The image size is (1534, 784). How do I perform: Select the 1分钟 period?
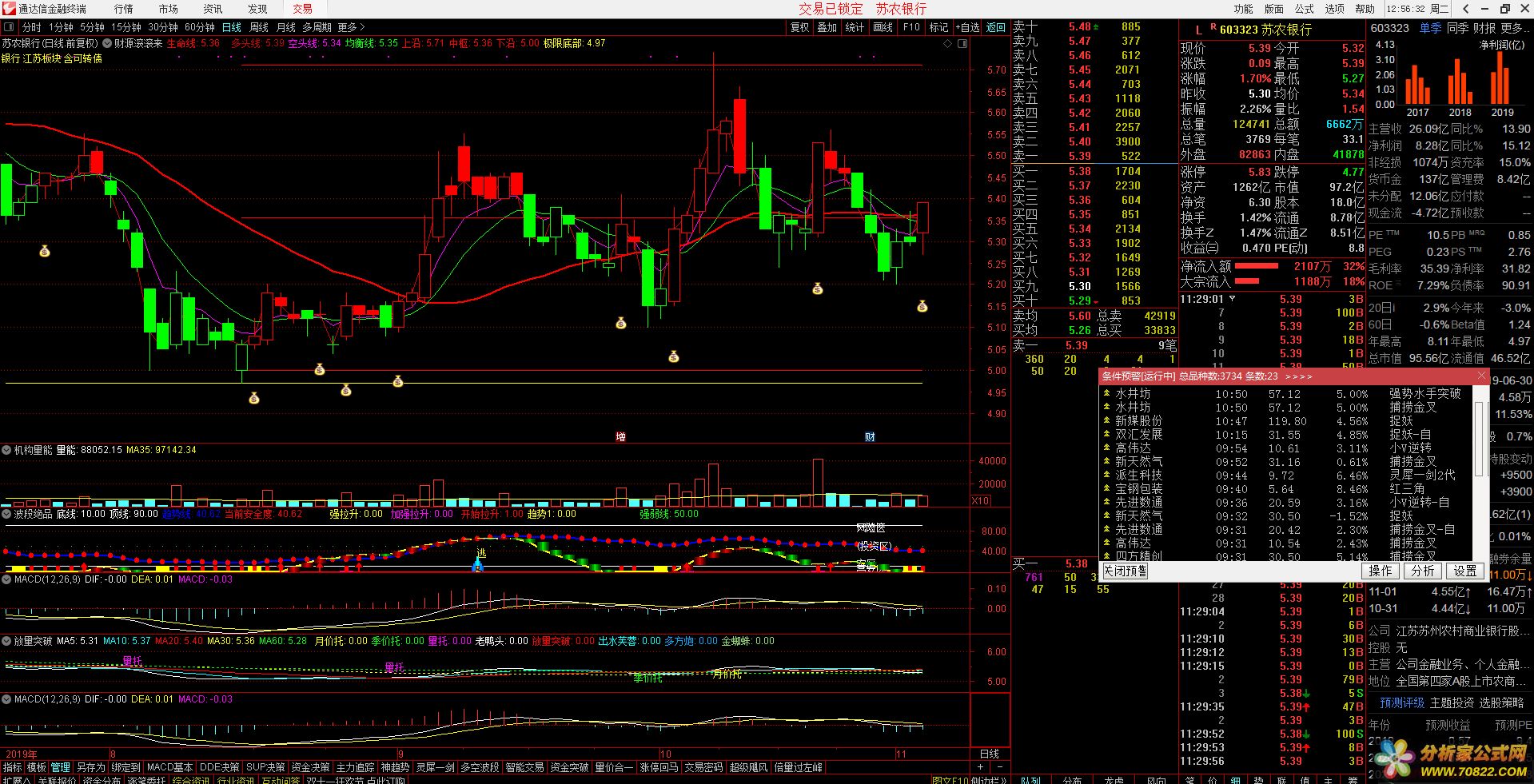[61, 27]
